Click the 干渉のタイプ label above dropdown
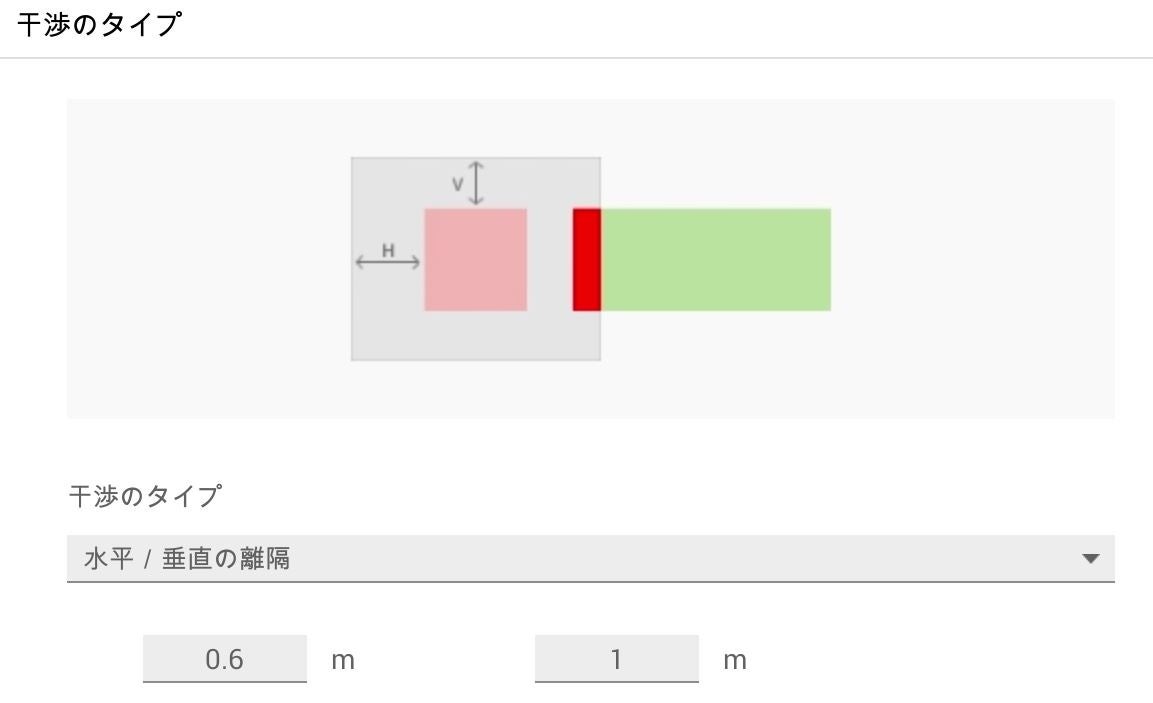 tap(145, 496)
